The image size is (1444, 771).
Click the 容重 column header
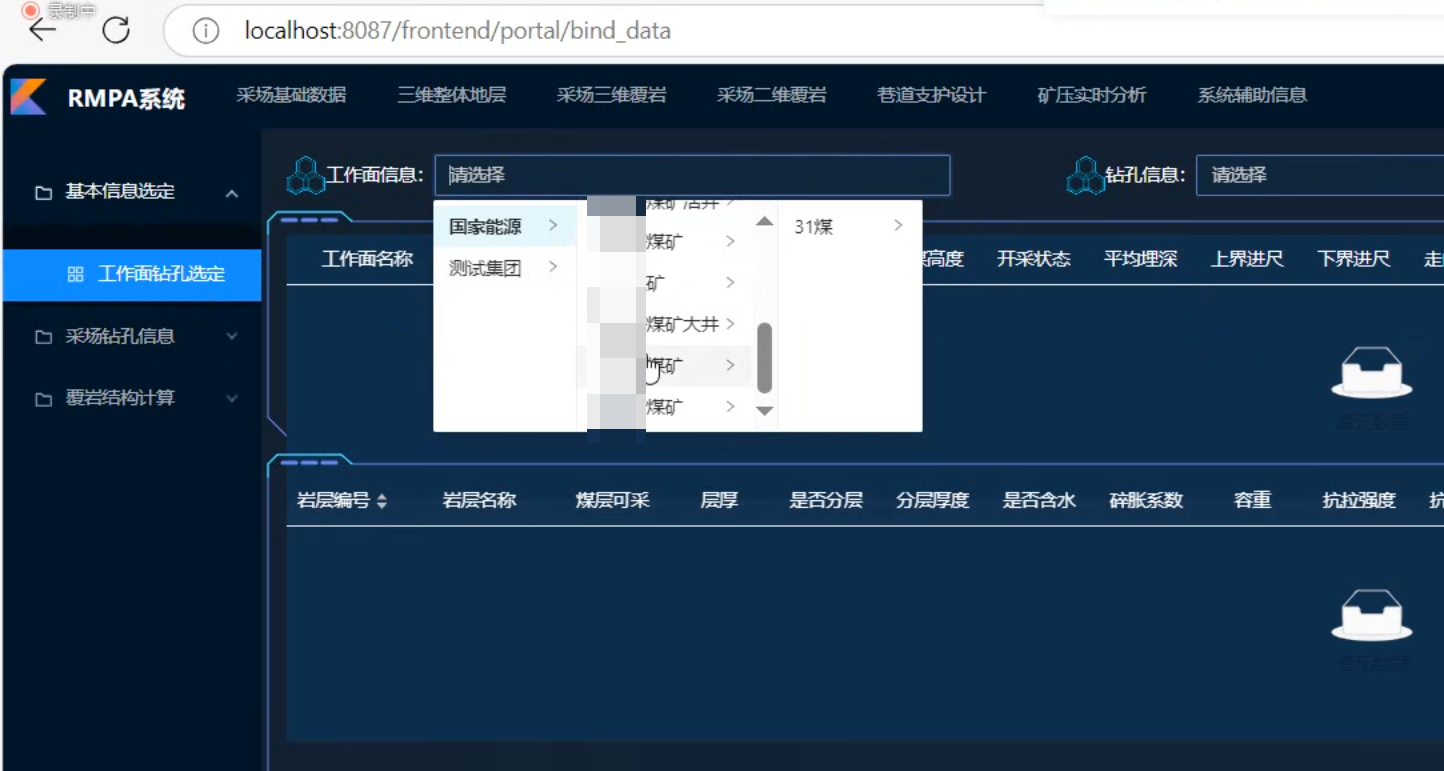click(x=1252, y=501)
